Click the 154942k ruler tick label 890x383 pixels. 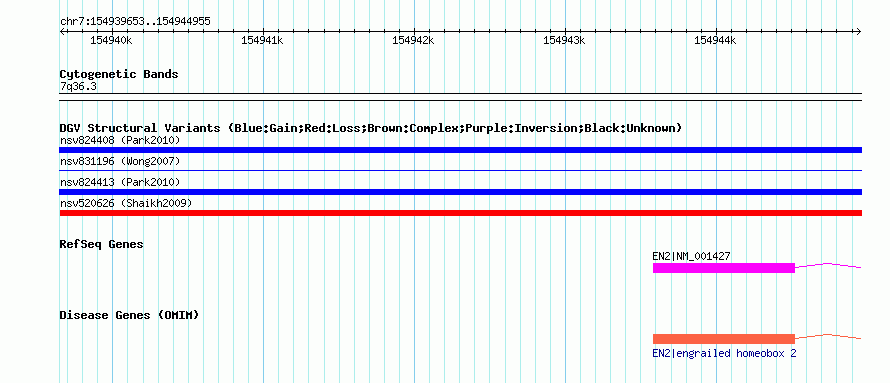413,40
